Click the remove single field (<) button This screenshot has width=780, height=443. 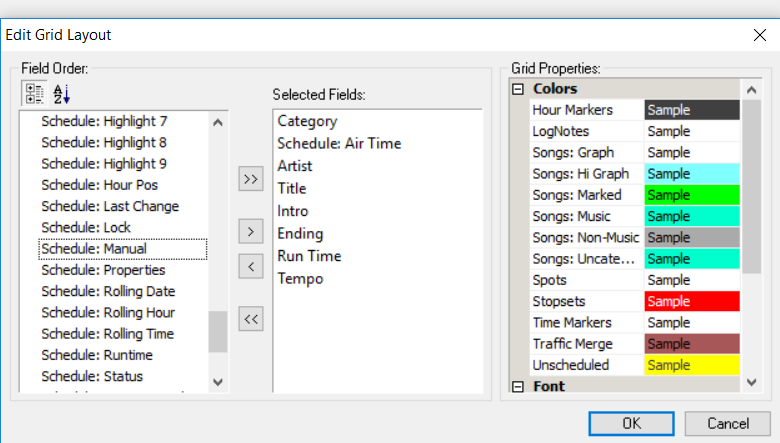click(250, 266)
